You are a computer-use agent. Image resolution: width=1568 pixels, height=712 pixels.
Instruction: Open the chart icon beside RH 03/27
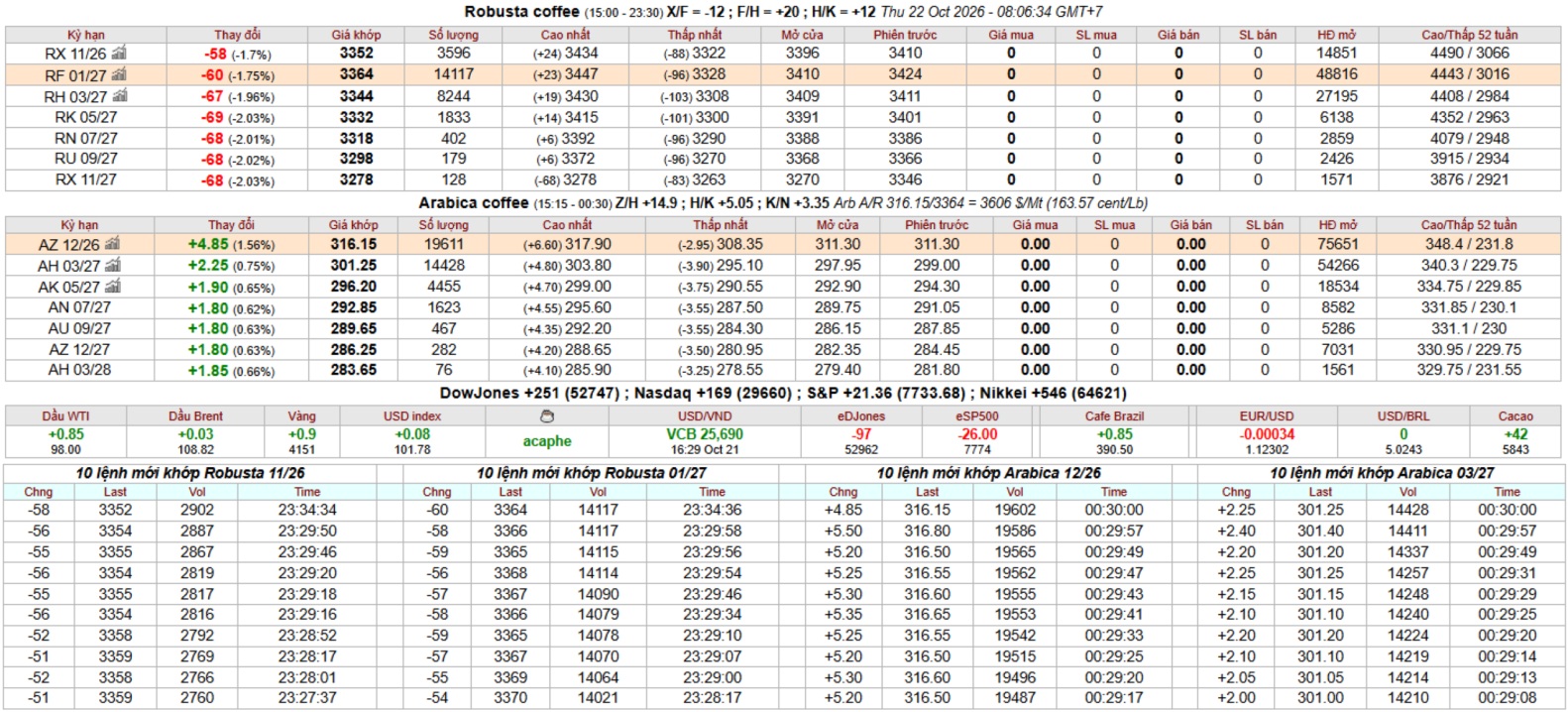coord(119,96)
